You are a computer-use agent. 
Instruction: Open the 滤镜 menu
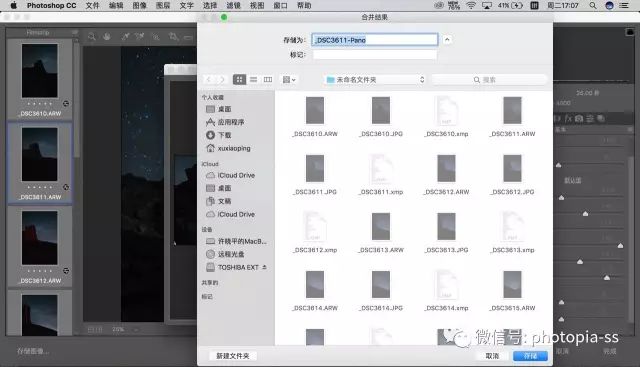click(233, 5)
